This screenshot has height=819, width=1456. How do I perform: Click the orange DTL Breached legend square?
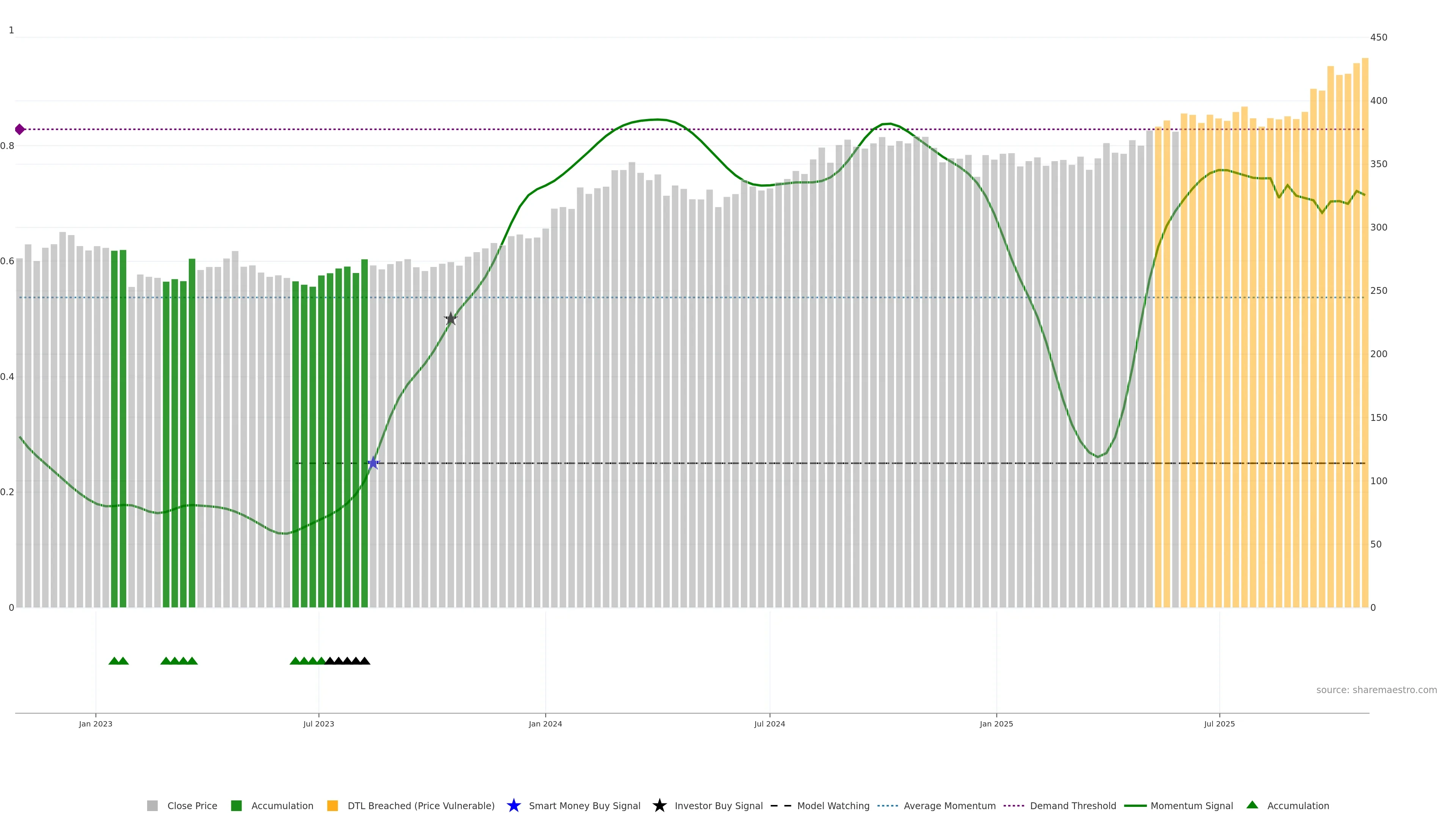coord(333,805)
